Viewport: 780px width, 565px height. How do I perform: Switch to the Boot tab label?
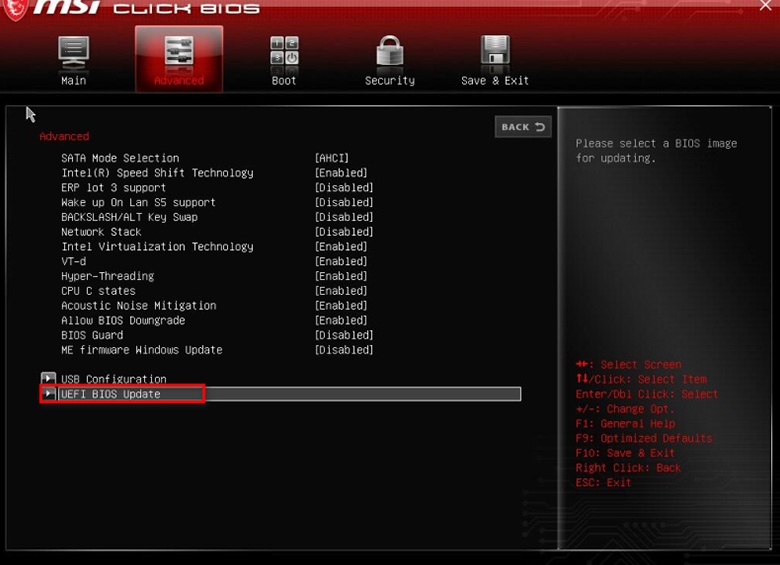click(x=284, y=81)
